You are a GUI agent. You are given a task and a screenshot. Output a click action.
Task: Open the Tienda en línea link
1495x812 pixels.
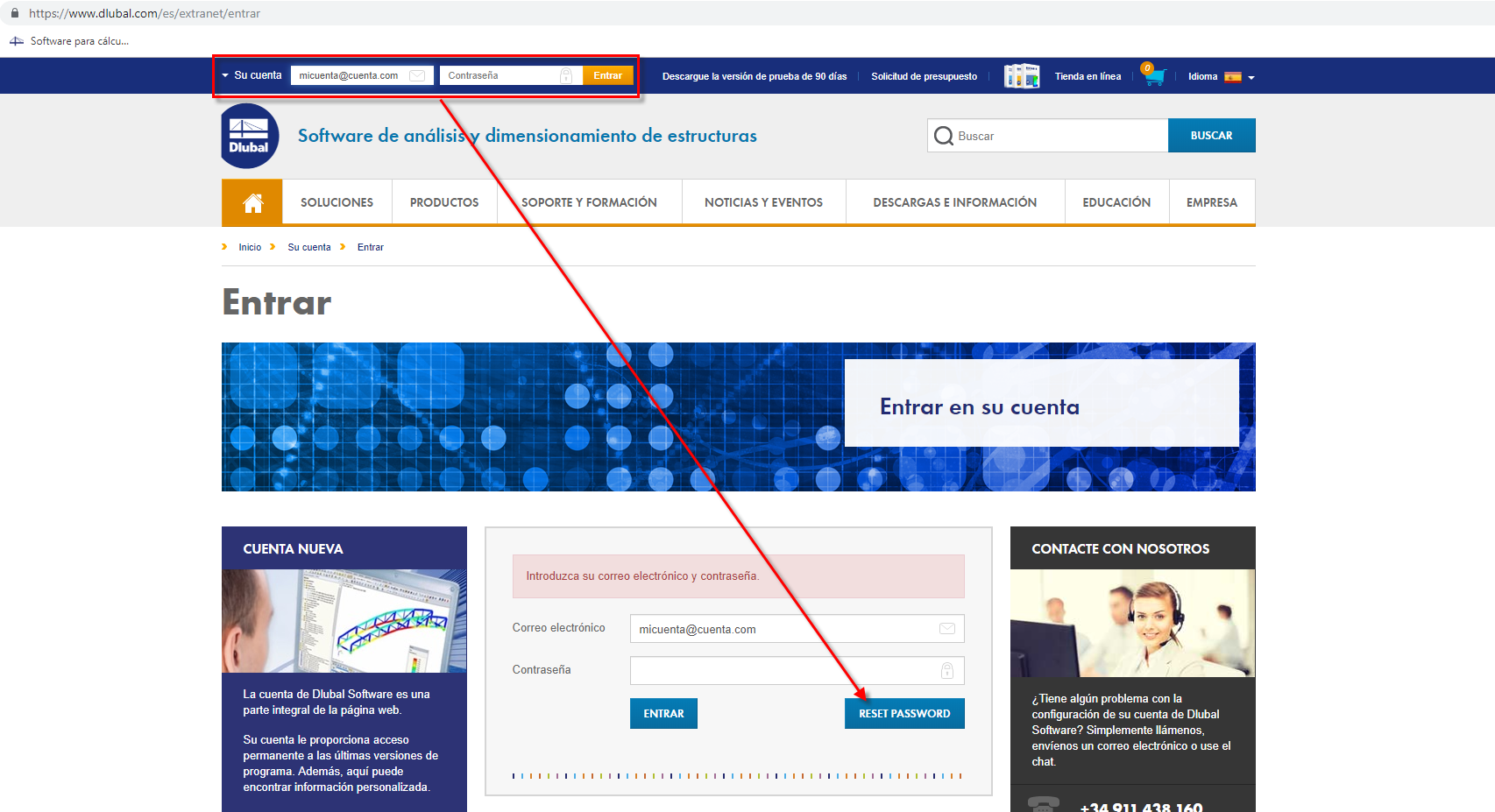pos(1088,76)
